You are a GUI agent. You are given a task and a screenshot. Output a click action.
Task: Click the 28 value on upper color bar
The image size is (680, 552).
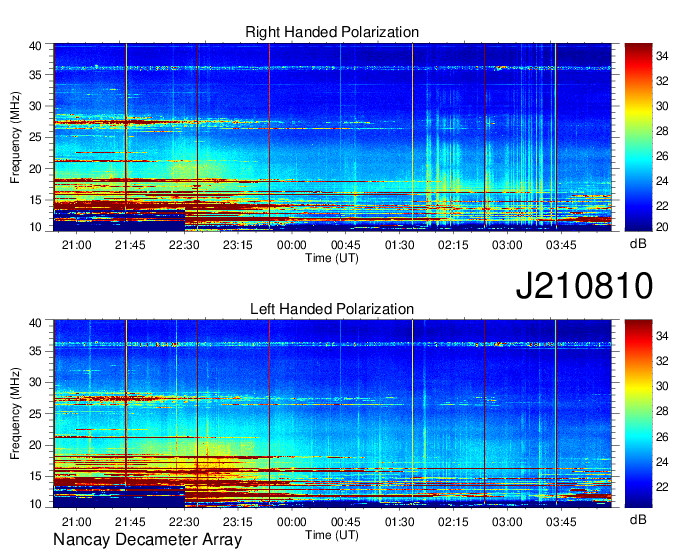[662, 131]
